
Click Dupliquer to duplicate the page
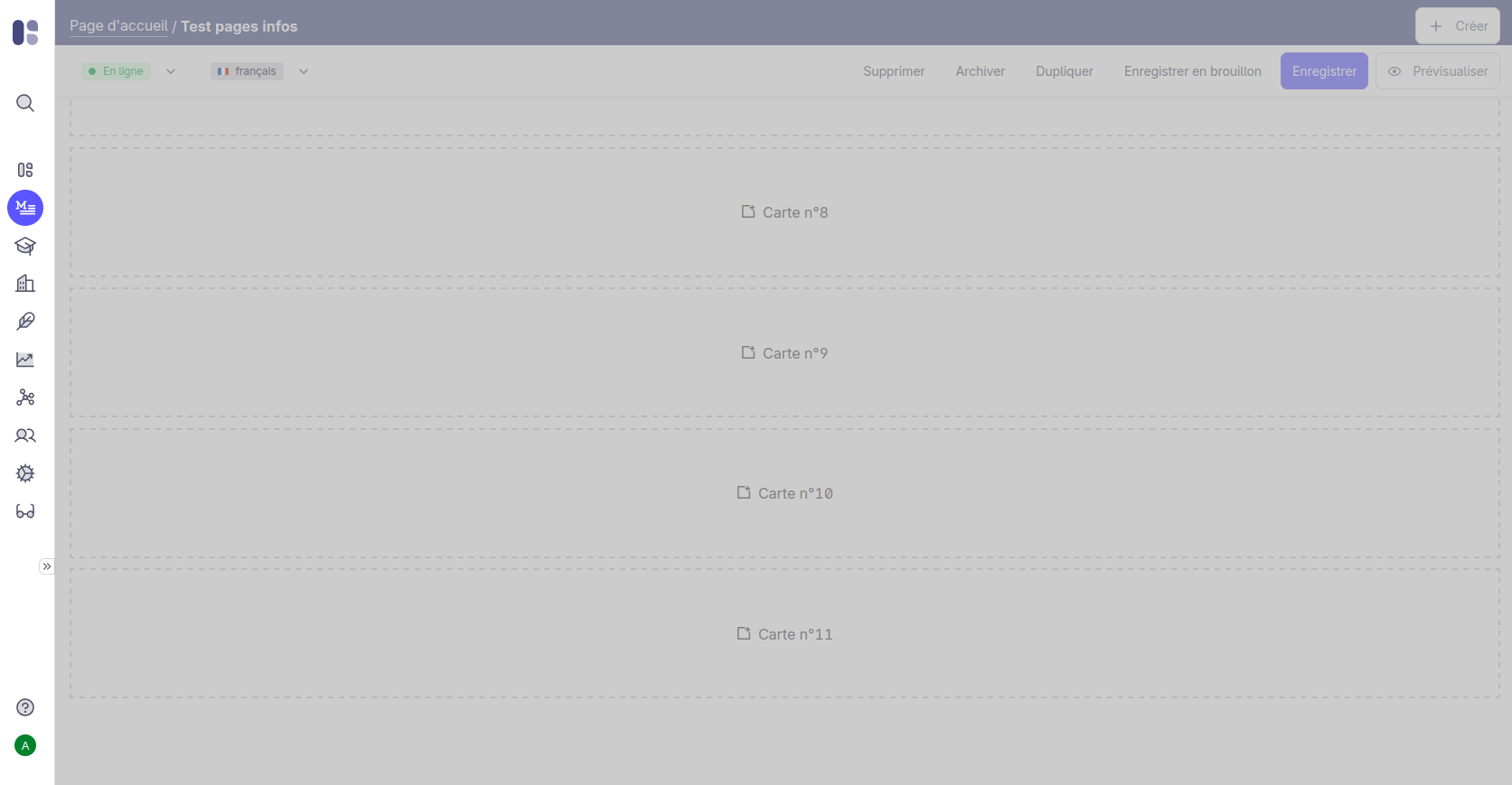[1065, 71]
